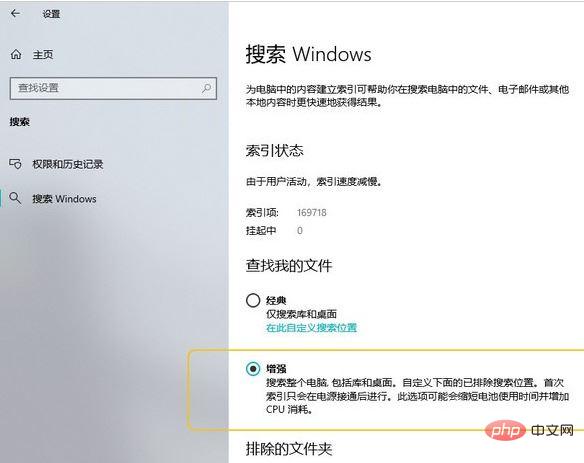The width and height of the screenshot is (584, 463).
Task: Click the 排除的文件夹 section heading
Action: pyautogui.click(x=289, y=448)
